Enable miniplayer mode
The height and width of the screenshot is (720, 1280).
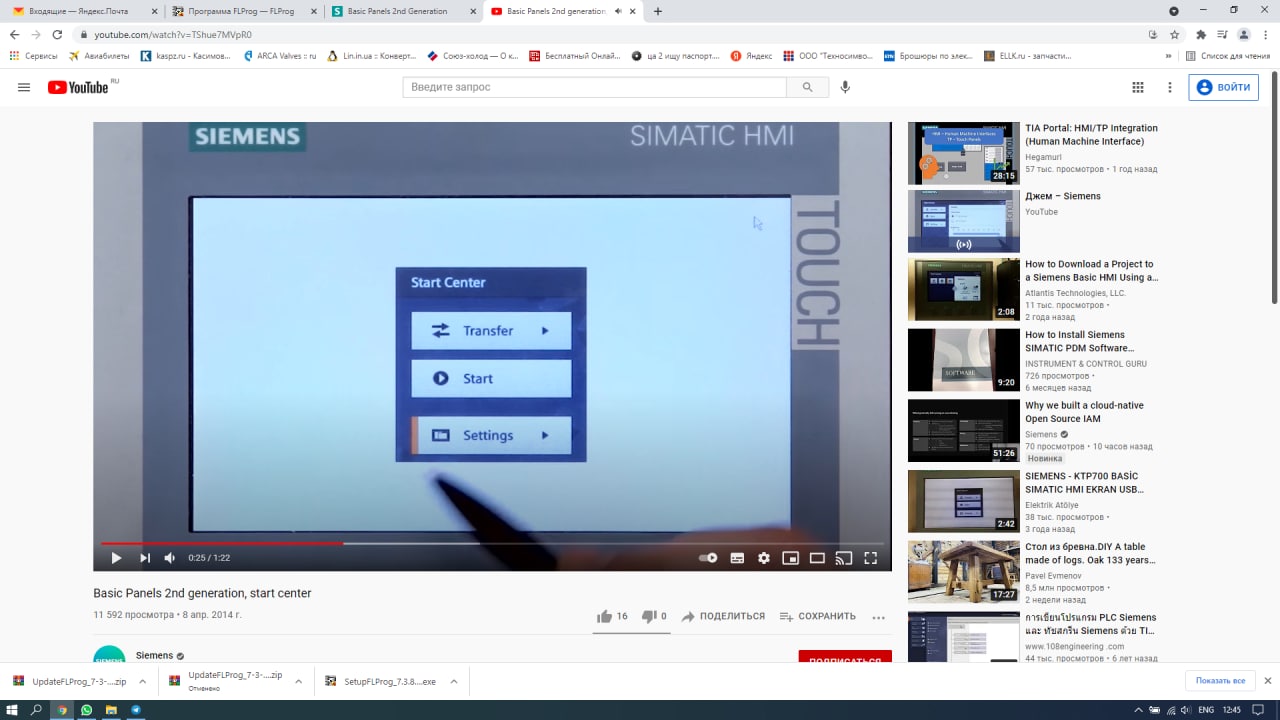[791, 558]
